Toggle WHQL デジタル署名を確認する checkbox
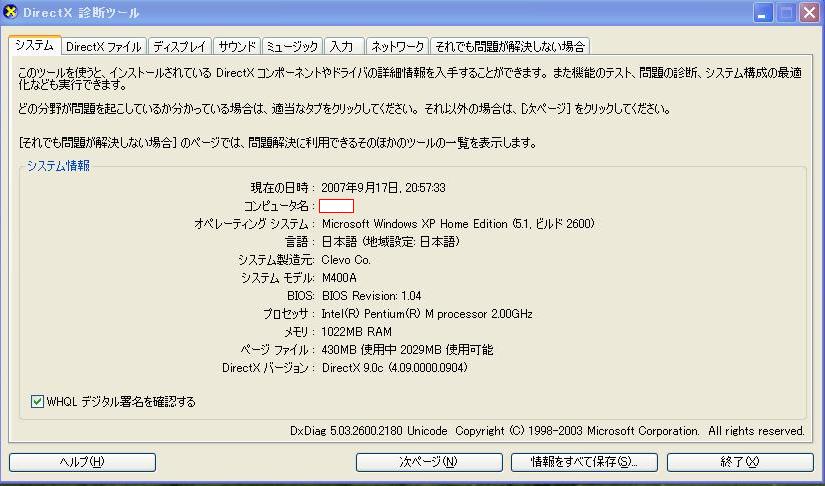 (37, 402)
